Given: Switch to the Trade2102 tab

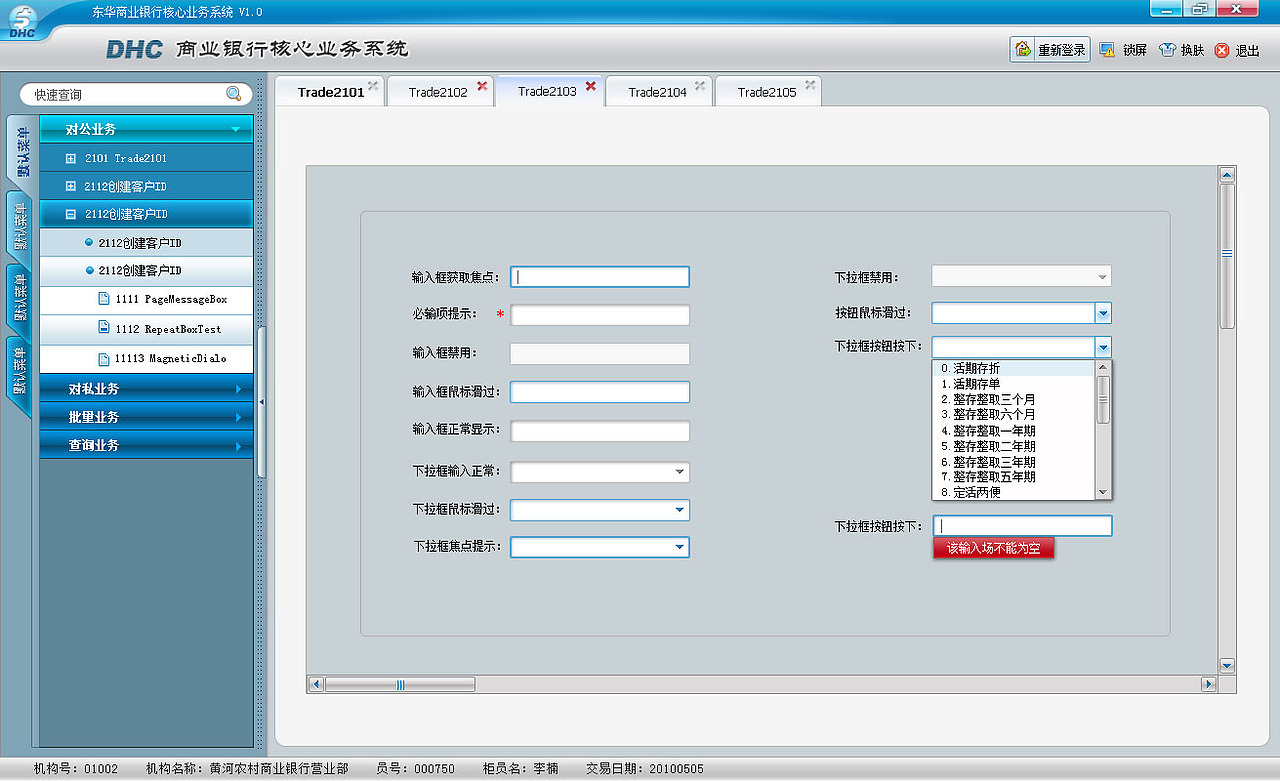Looking at the screenshot, I should 438,92.
